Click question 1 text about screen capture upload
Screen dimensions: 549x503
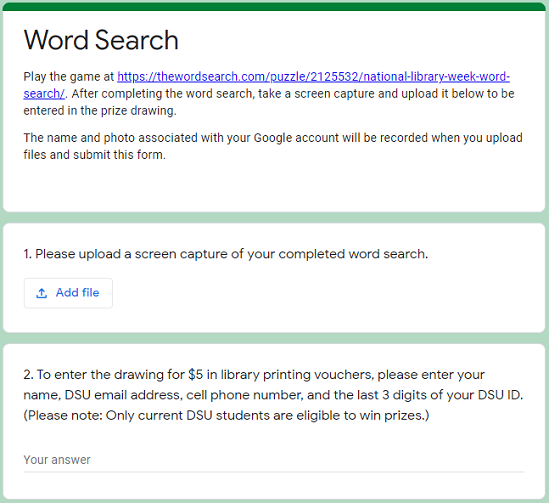click(x=226, y=254)
